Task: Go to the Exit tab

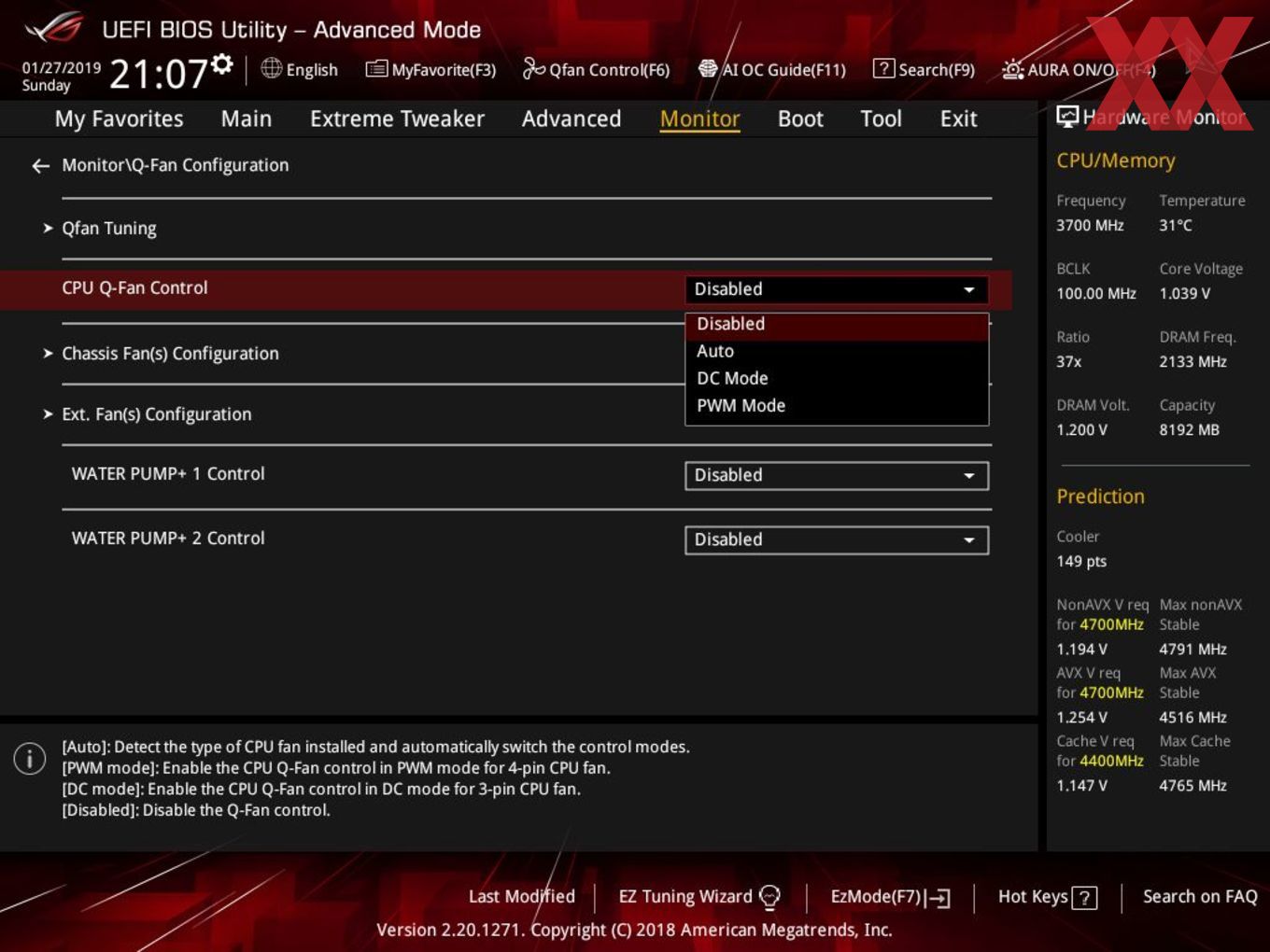Action: point(958,119)
